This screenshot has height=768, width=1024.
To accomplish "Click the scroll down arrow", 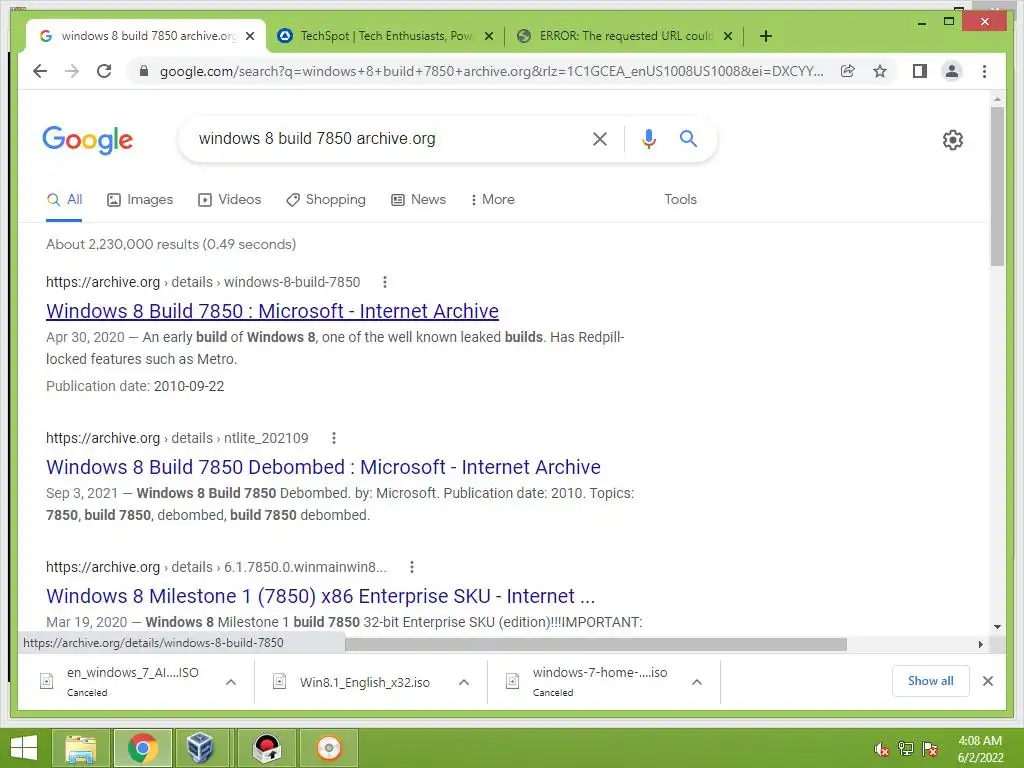I will pos(997,627).
